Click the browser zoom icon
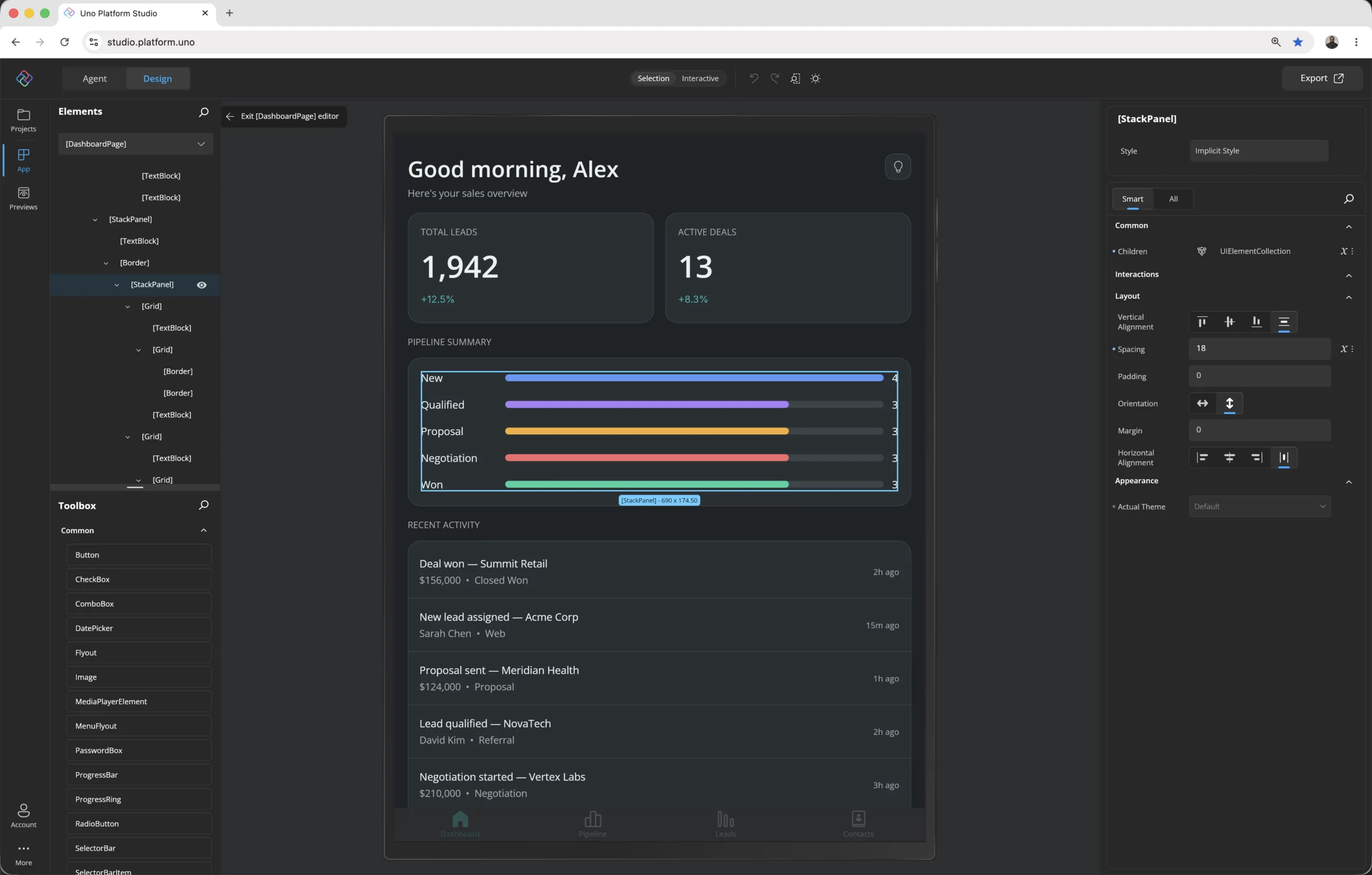 point(1276,42)
